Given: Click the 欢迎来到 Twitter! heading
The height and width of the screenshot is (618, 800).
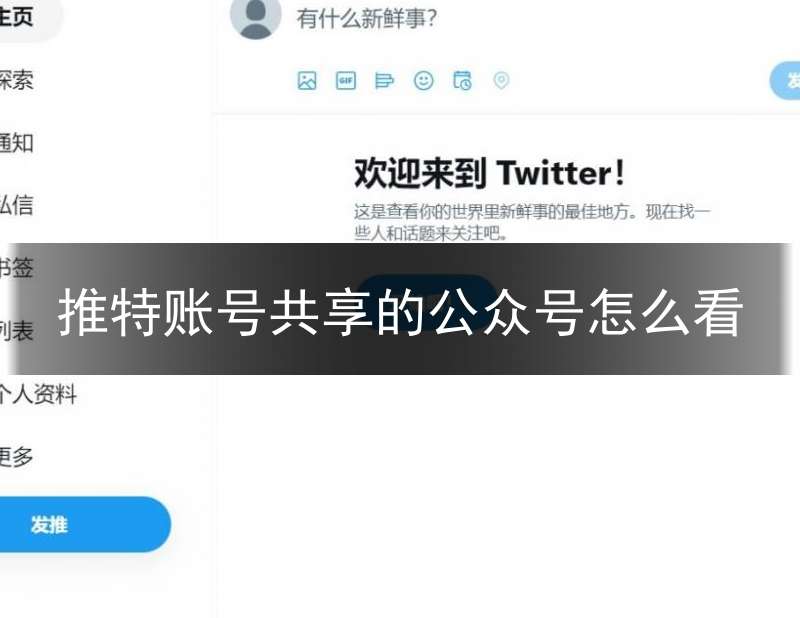Looking at the screenshot, I should coord(489,173).
